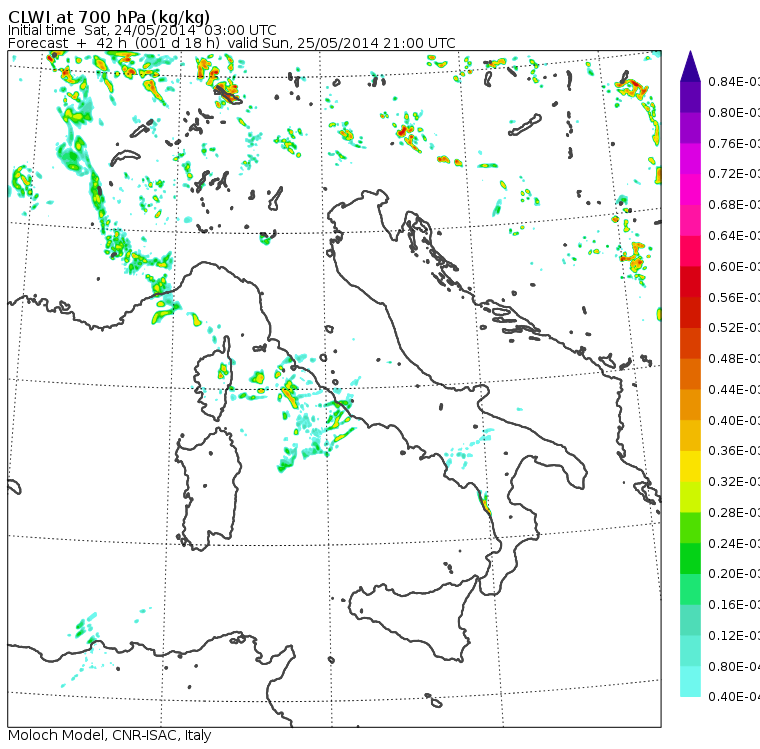Click the 0.72E-03 colorbar label
The height and width of the screenshot is (749, 760).
click(734, 174)
